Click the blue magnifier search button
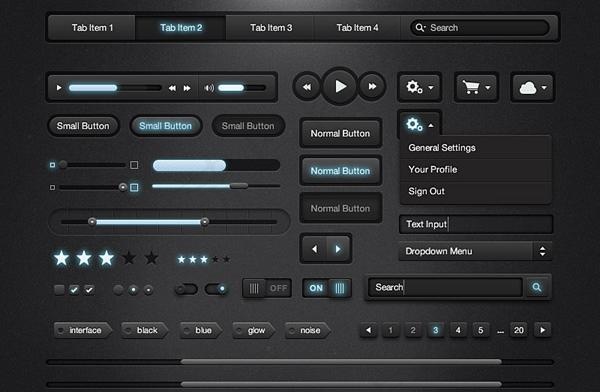This screenshot has height=392, width=600. pos(537,287)
